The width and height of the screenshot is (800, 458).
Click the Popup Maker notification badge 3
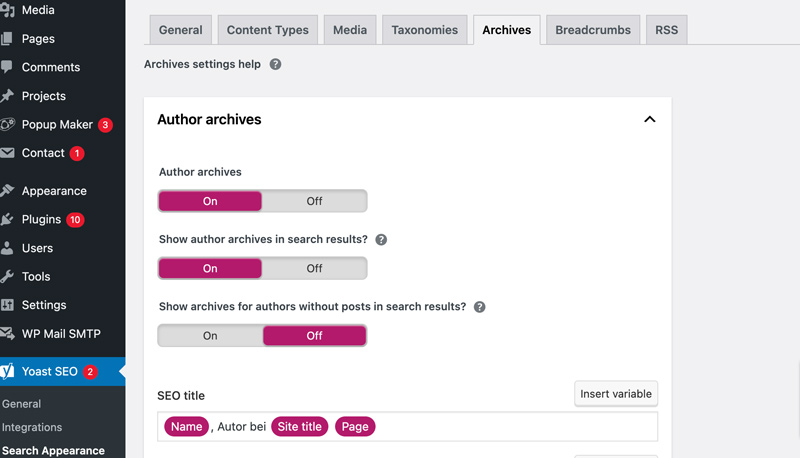point(105,124)
